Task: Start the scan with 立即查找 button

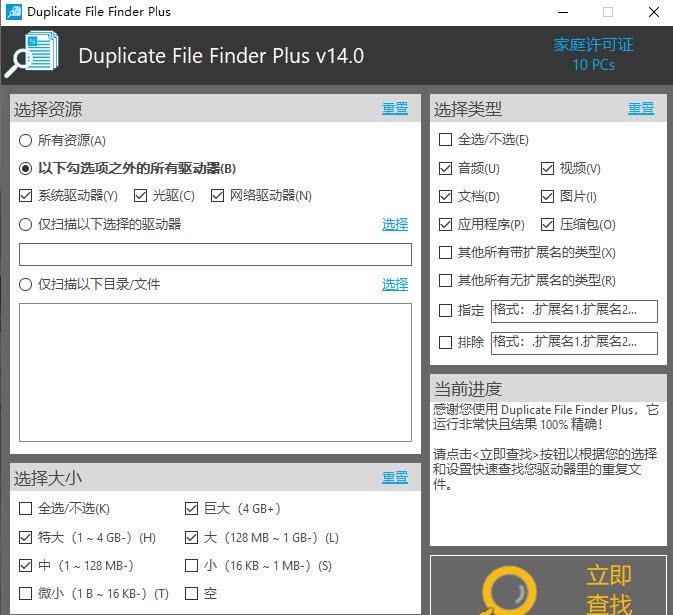Action: (549, 585)
